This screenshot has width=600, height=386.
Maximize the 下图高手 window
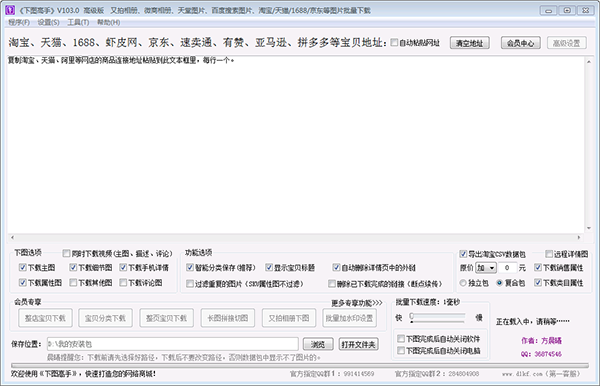coord(567,10)
